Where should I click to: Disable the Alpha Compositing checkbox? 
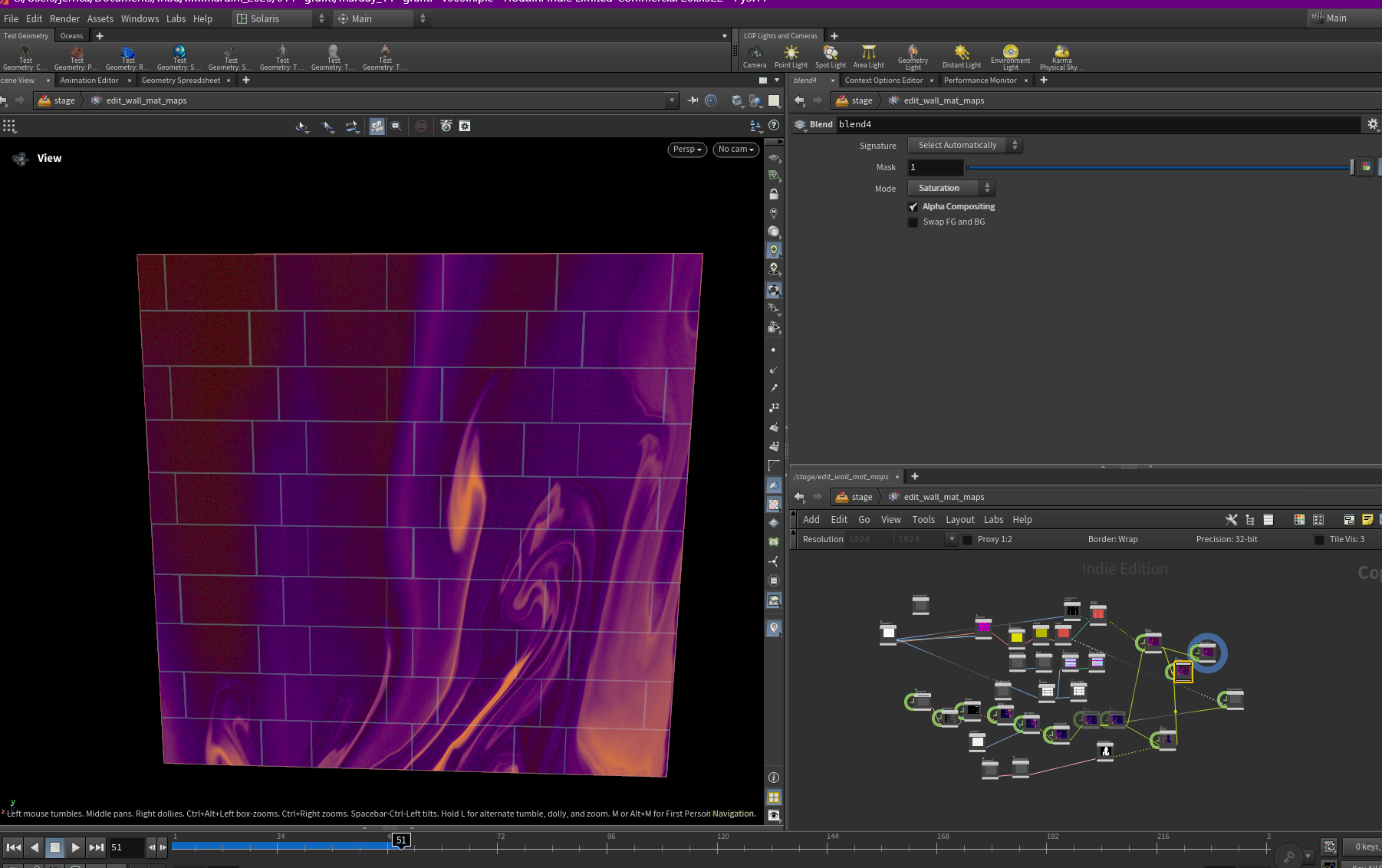point(913,207)
